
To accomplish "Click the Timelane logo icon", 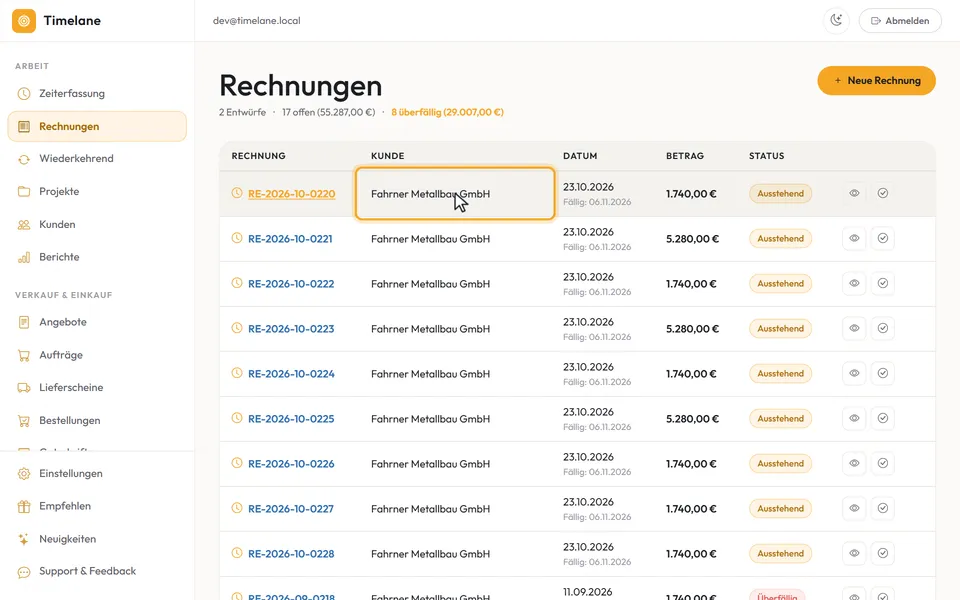I will [x=24, y=21].
